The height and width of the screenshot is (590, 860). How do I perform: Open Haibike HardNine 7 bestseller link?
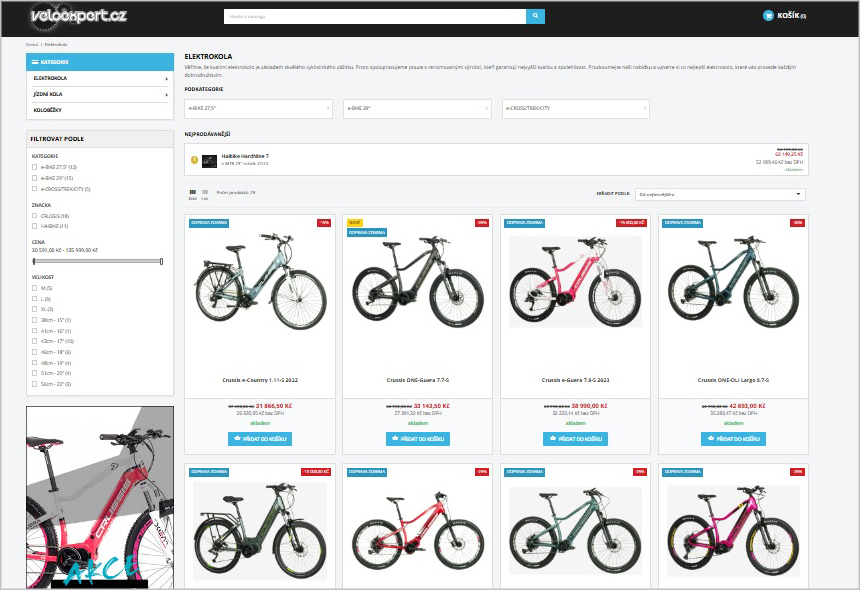tap(245, 156)
